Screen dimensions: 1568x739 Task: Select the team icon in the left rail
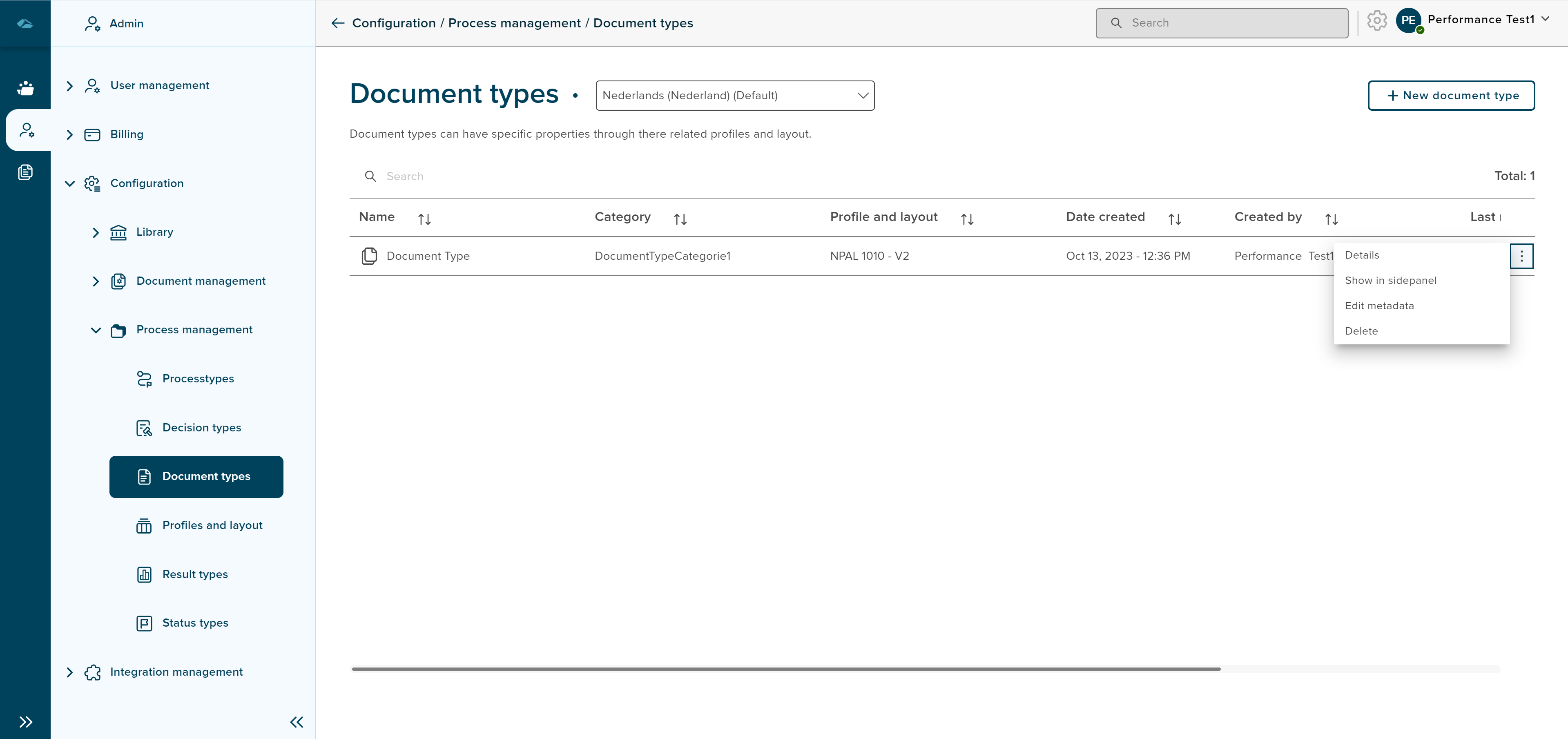point(26,87)
